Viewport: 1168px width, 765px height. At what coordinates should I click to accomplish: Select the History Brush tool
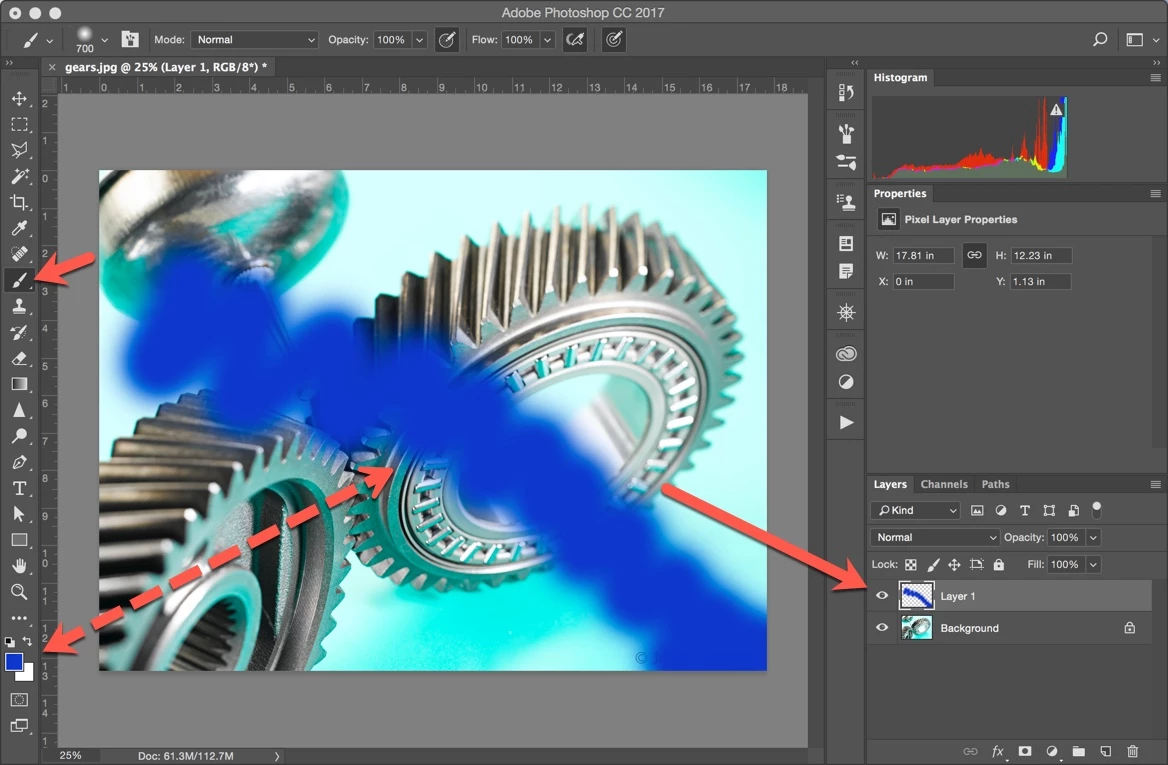(x=19, y=332)
